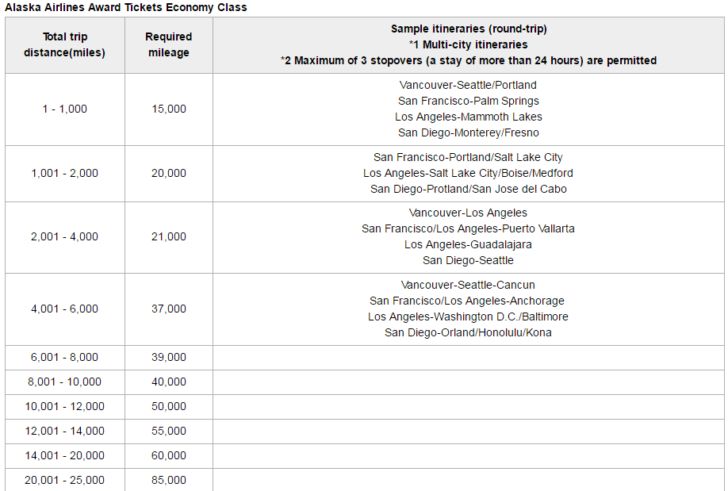Click the "14,001 - 20,000" distance cell
The width and height of the screenshot is (728, 491).
(x=65, y=456)
